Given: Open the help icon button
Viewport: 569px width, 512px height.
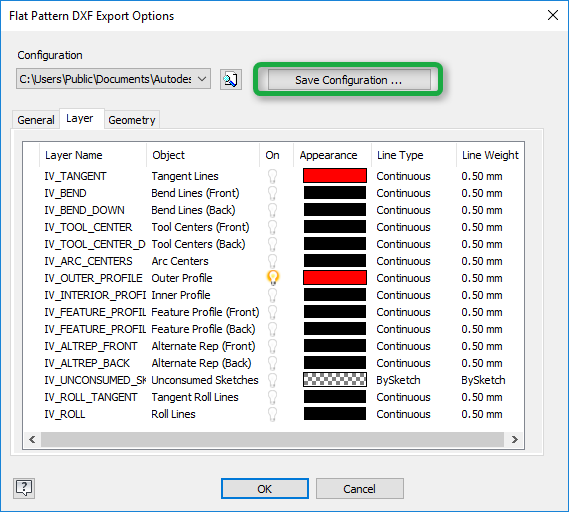Looking at the screenshot, I should click(24, 488).
